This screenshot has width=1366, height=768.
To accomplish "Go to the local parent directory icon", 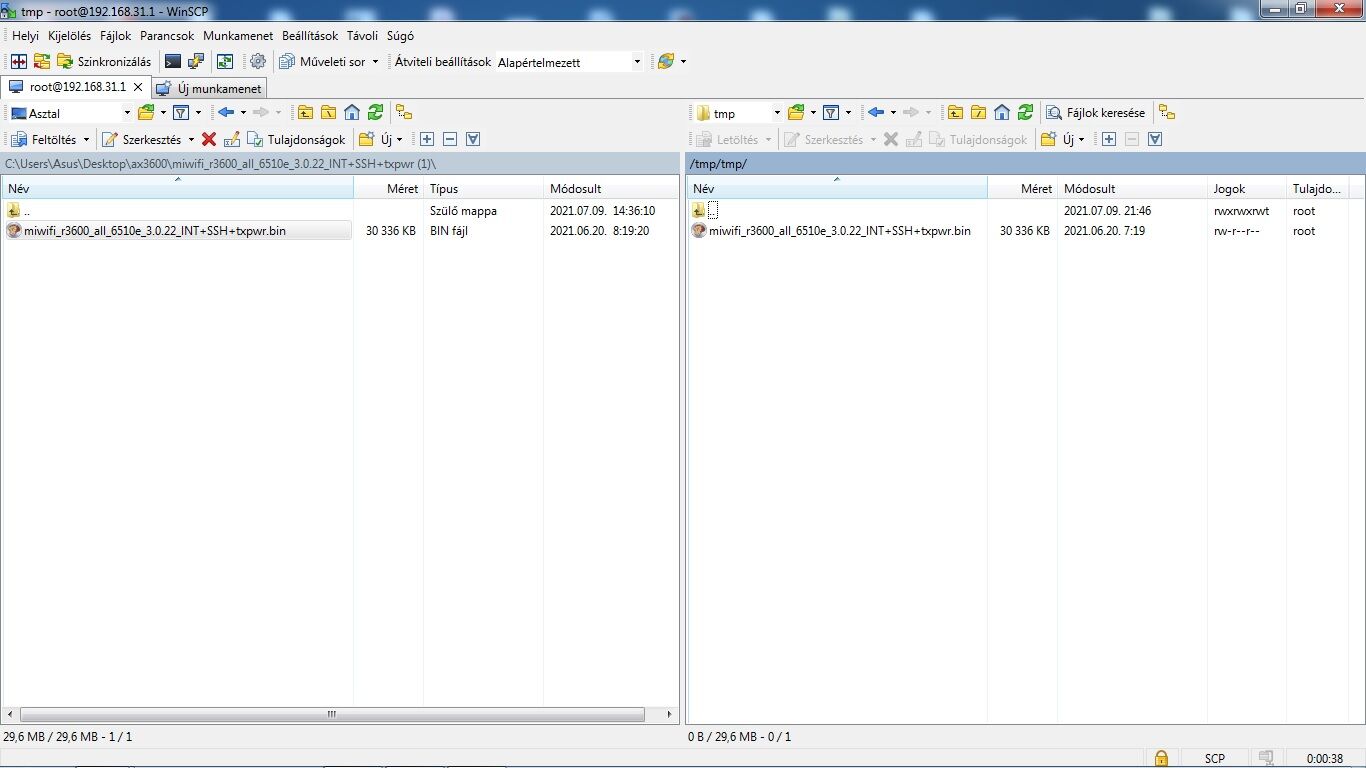I will (305, 113).
